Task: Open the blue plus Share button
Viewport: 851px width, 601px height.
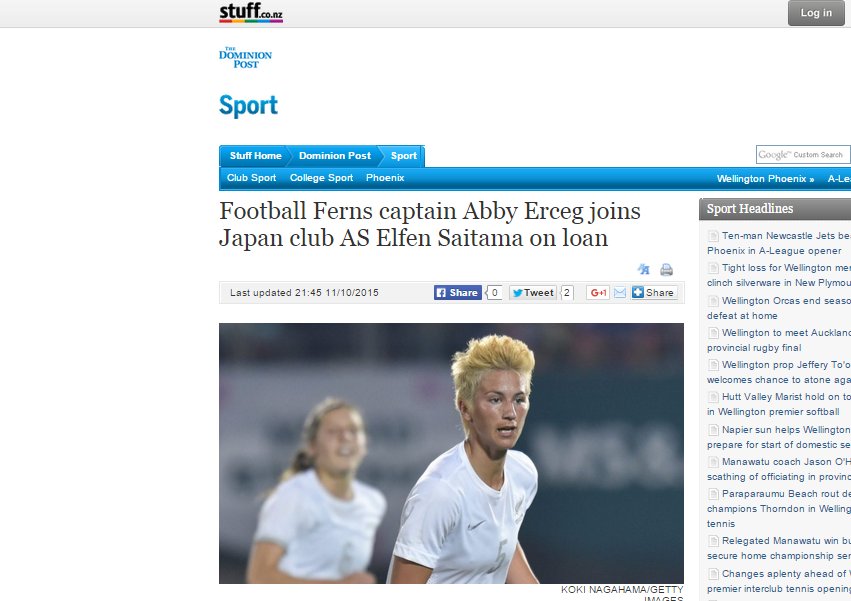Action: click(654, 293)
